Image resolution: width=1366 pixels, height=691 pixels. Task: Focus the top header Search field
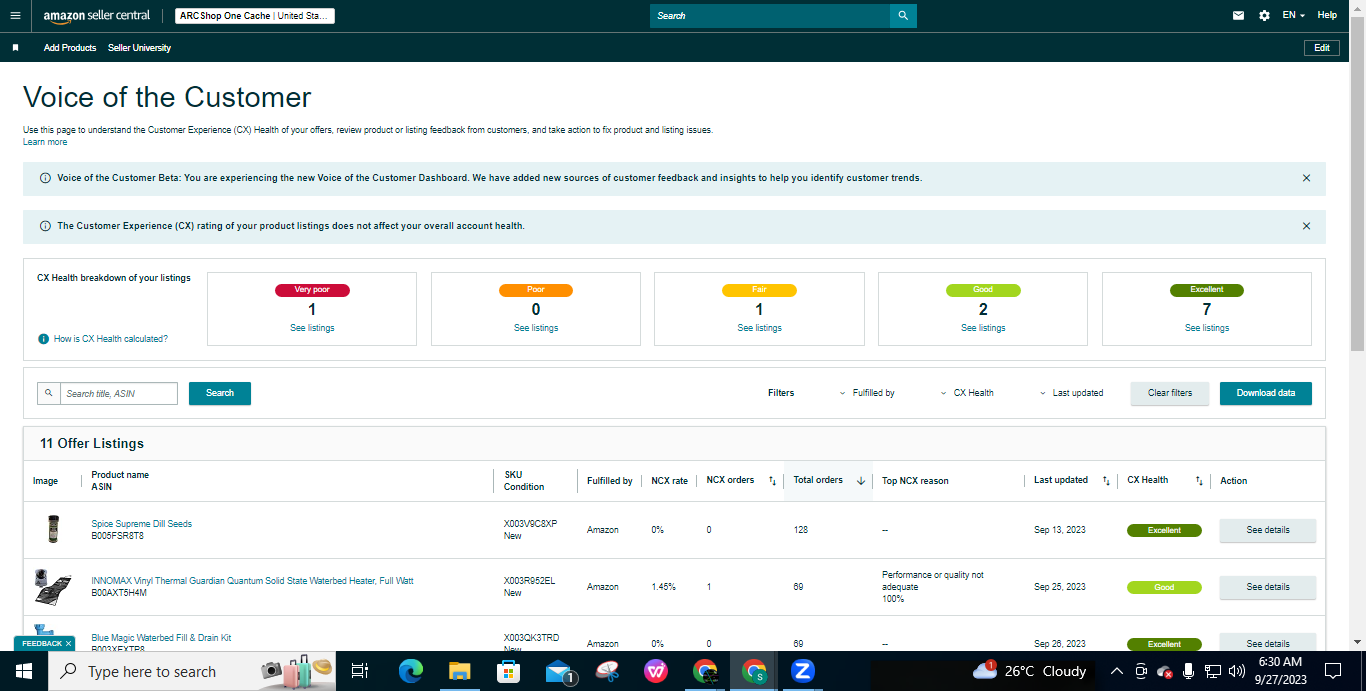[770, 16]
